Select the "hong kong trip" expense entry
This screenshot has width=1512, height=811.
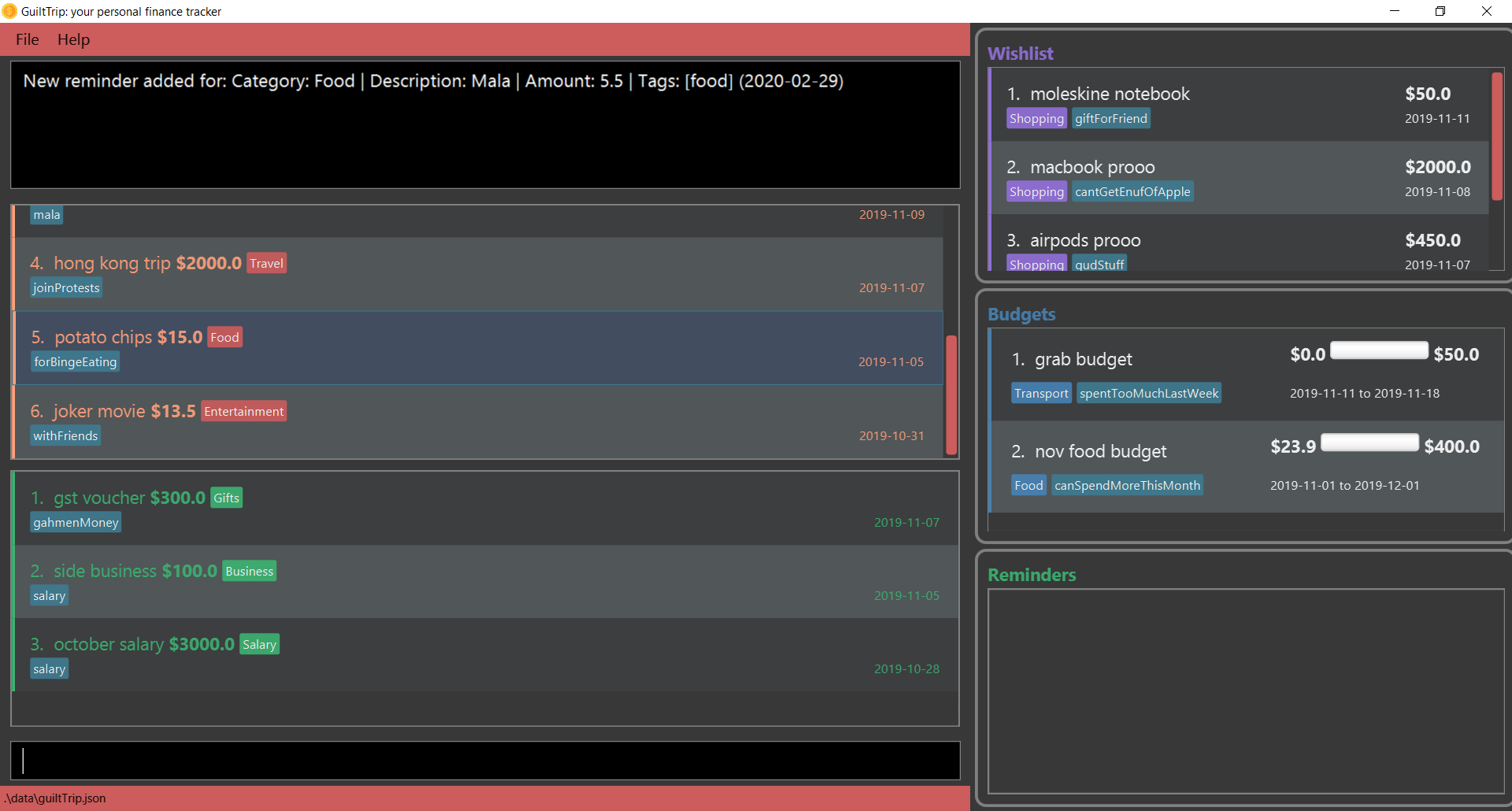pyautogui.click(x=479, y=274)
